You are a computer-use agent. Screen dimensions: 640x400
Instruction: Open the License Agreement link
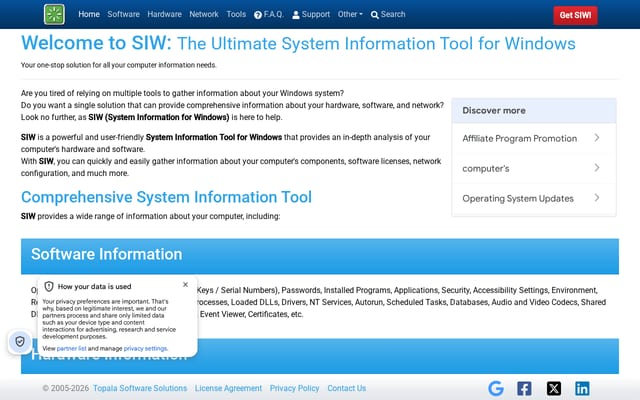[x=228, y=388]
